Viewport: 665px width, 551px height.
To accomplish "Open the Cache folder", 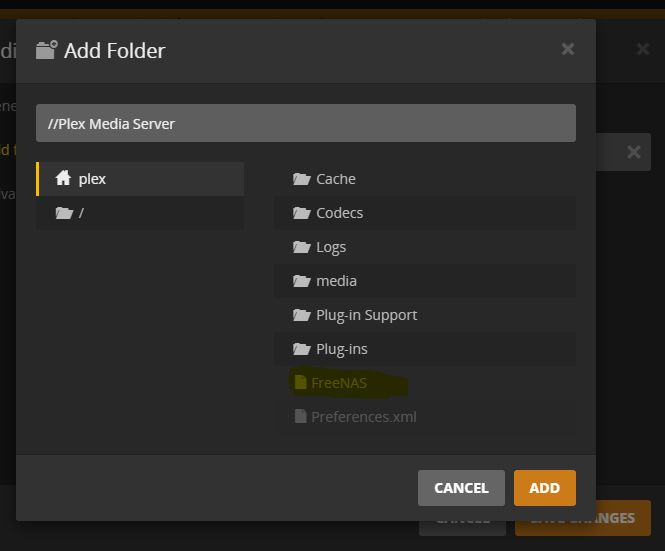I will (425, 179).
